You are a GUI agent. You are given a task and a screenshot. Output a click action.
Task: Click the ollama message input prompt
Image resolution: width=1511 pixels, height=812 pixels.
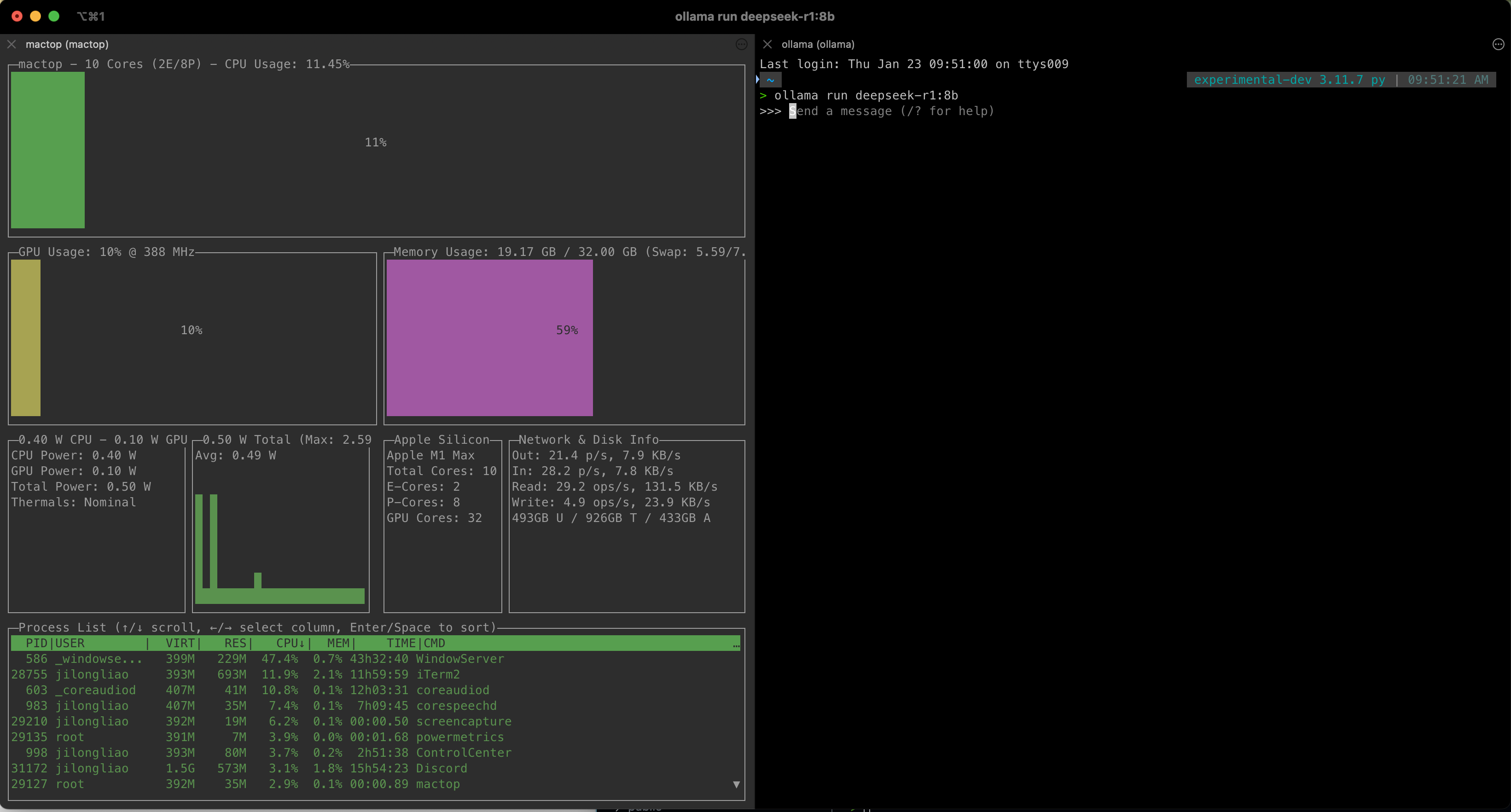click(891, 111)
